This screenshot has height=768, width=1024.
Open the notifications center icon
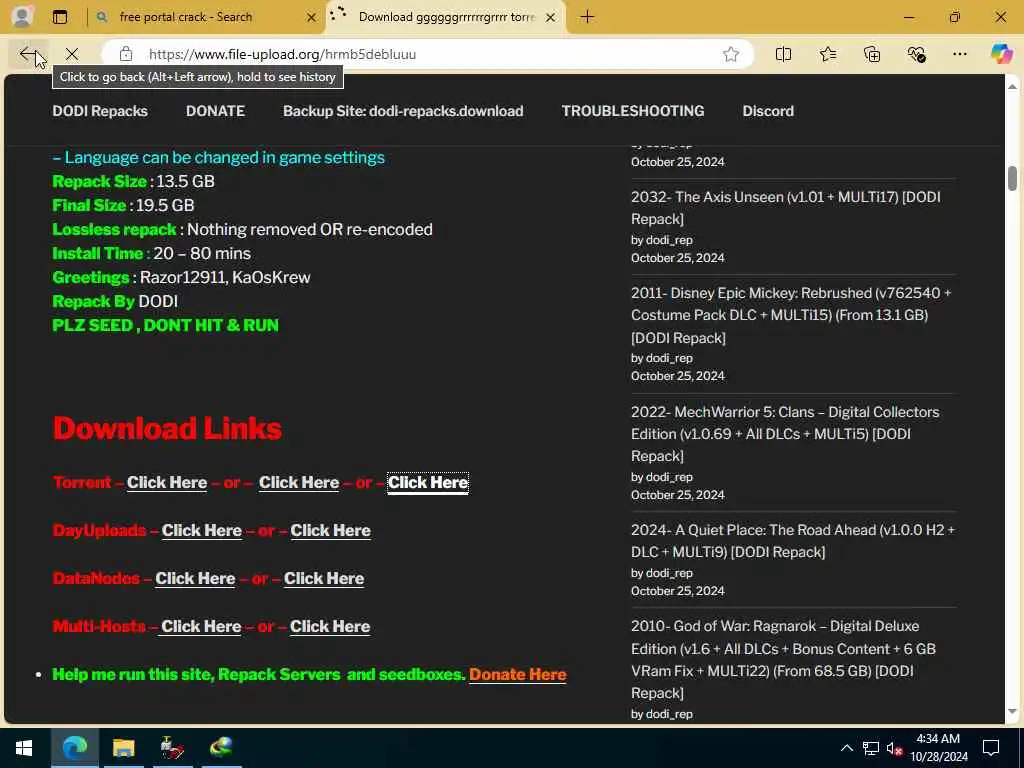991,748
